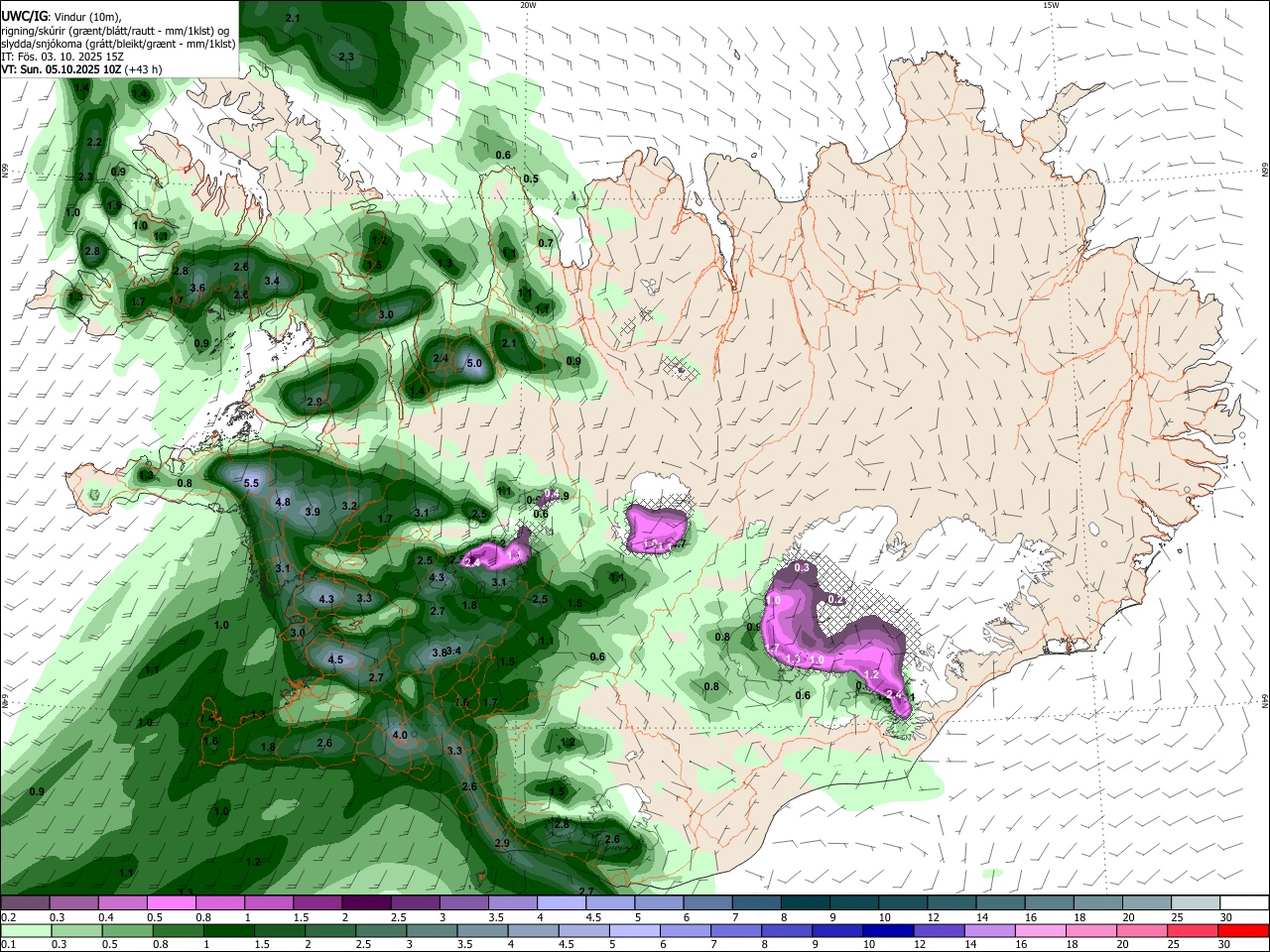Image resolution: width=1270 pixels, height=952 pixels.
Task: Select the '2.2' precipitation label
Action: (x=94, y=143)
